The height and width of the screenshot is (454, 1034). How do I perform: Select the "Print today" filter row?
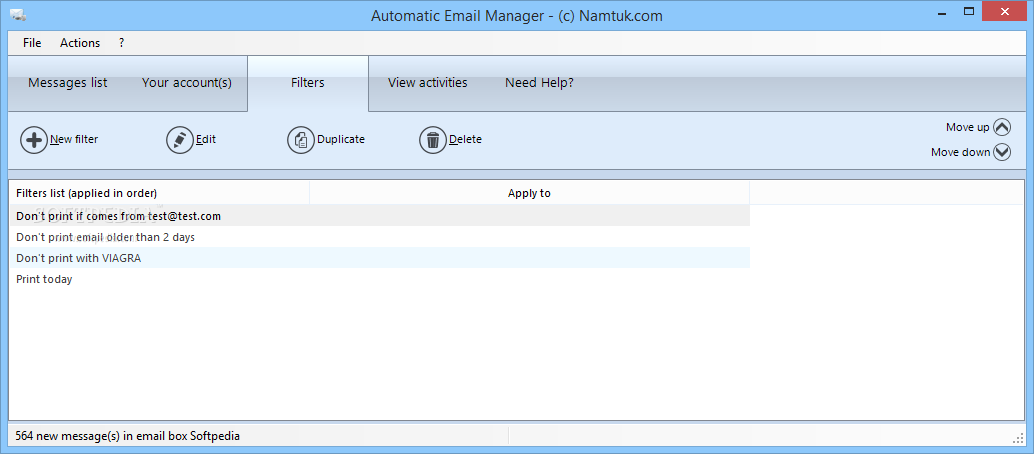(380, 279)
